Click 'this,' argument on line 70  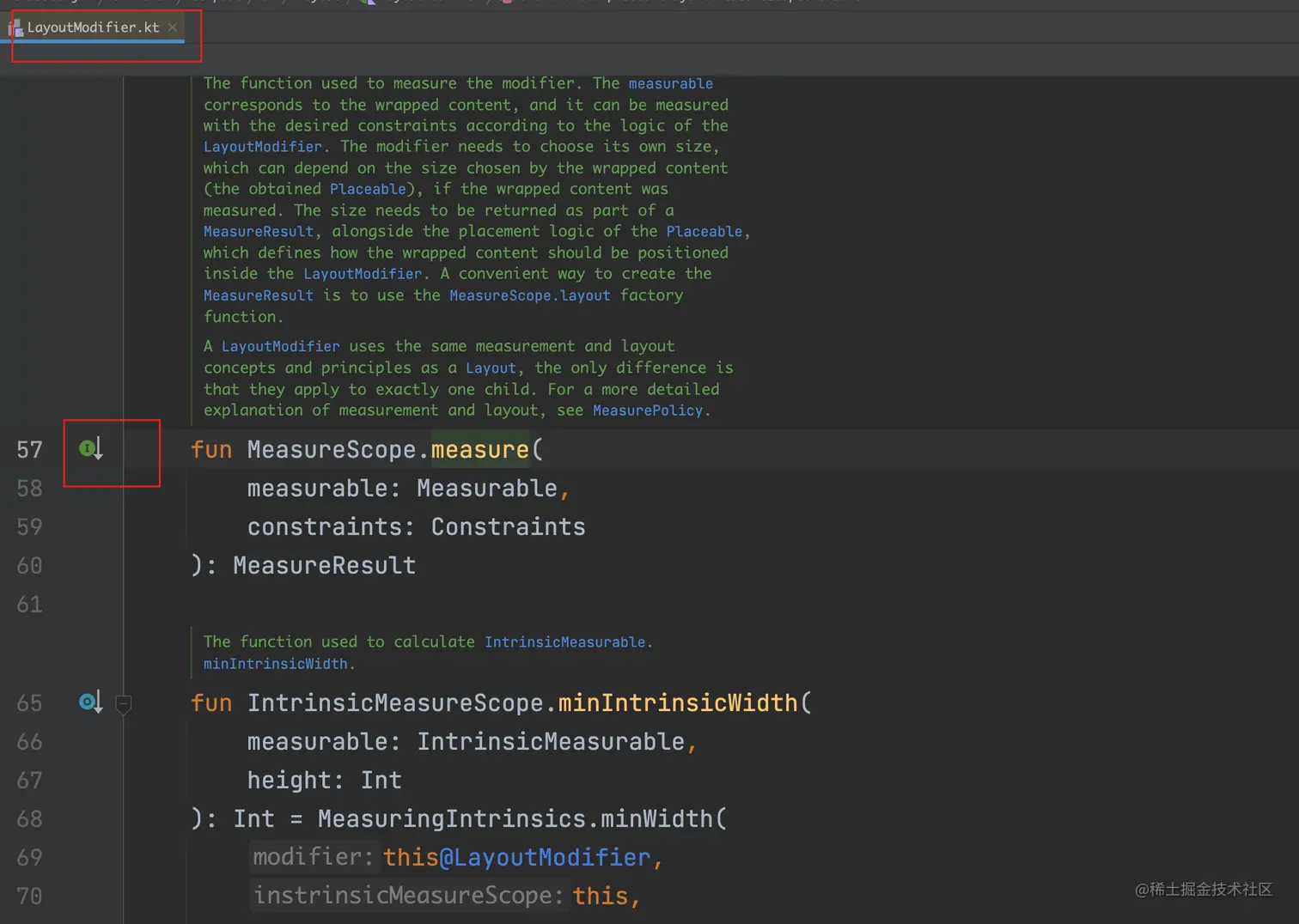pyautogui.click(x=607, y=896)
